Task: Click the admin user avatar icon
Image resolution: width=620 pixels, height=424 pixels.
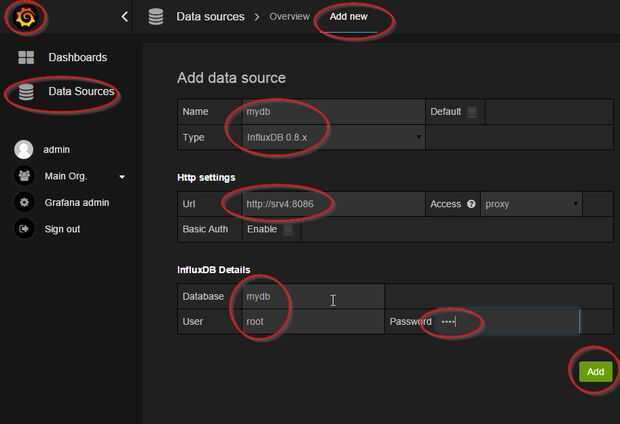Action: pyautogui.click(x=24, y=150)
